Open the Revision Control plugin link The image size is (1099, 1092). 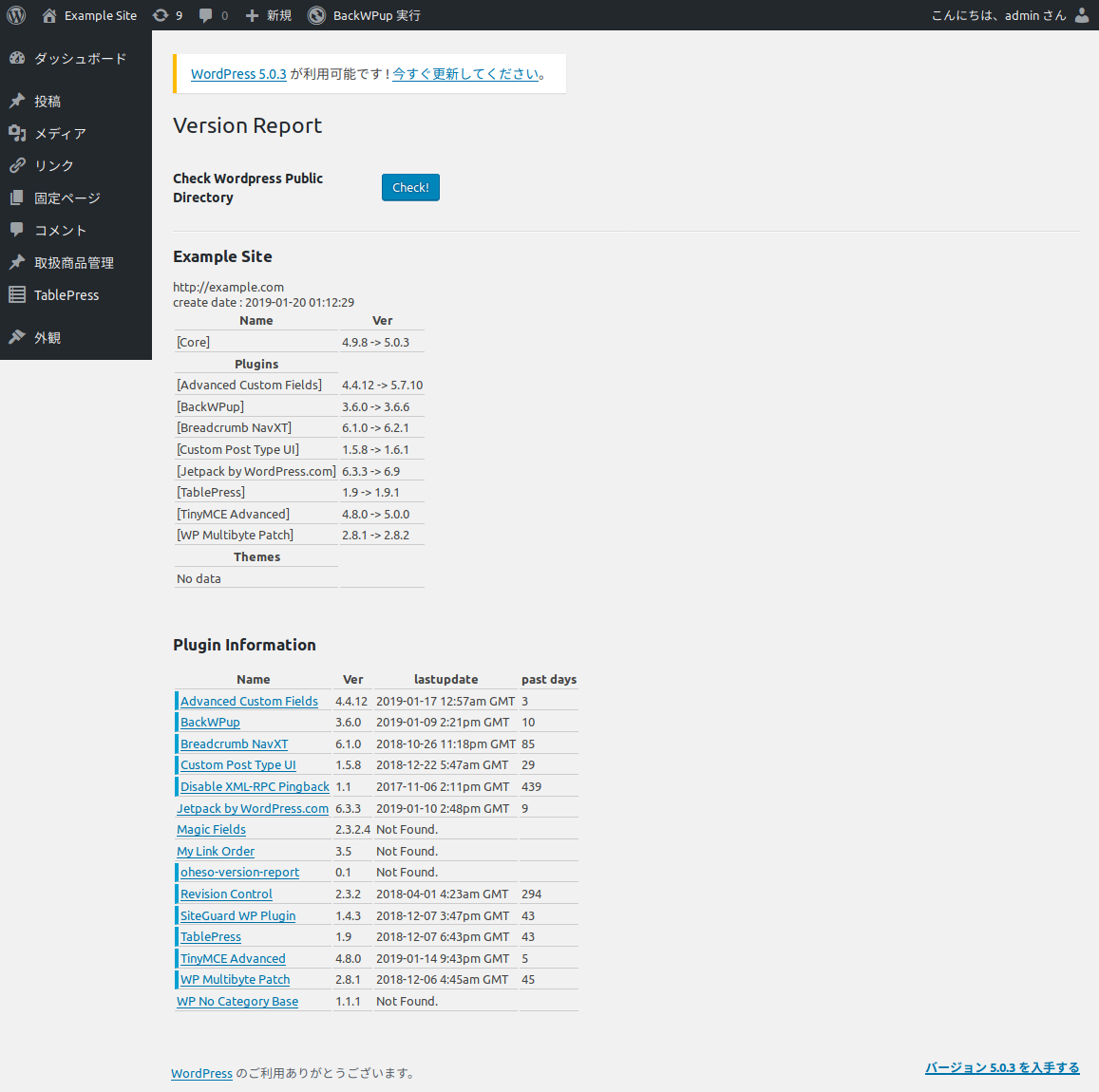tap(226, 894)
